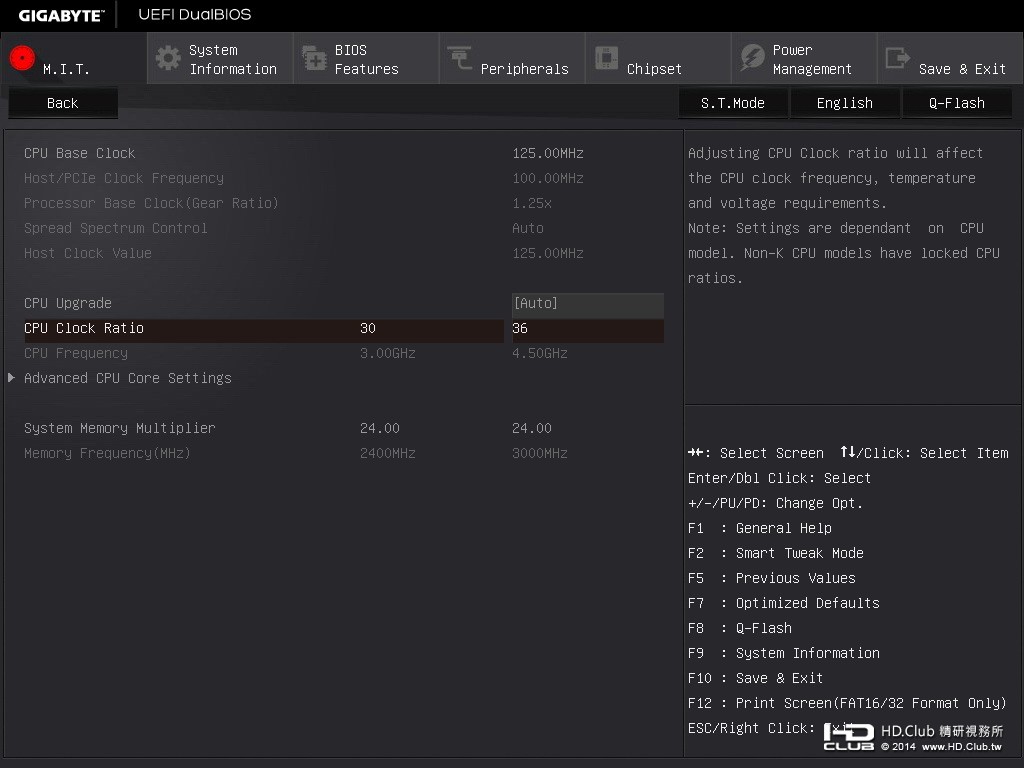Image resolution: width=1024 pixels, height=768 pixels.
Task: Click CPU Clock Ratio default value 30
Action: (x=368, y=328)
